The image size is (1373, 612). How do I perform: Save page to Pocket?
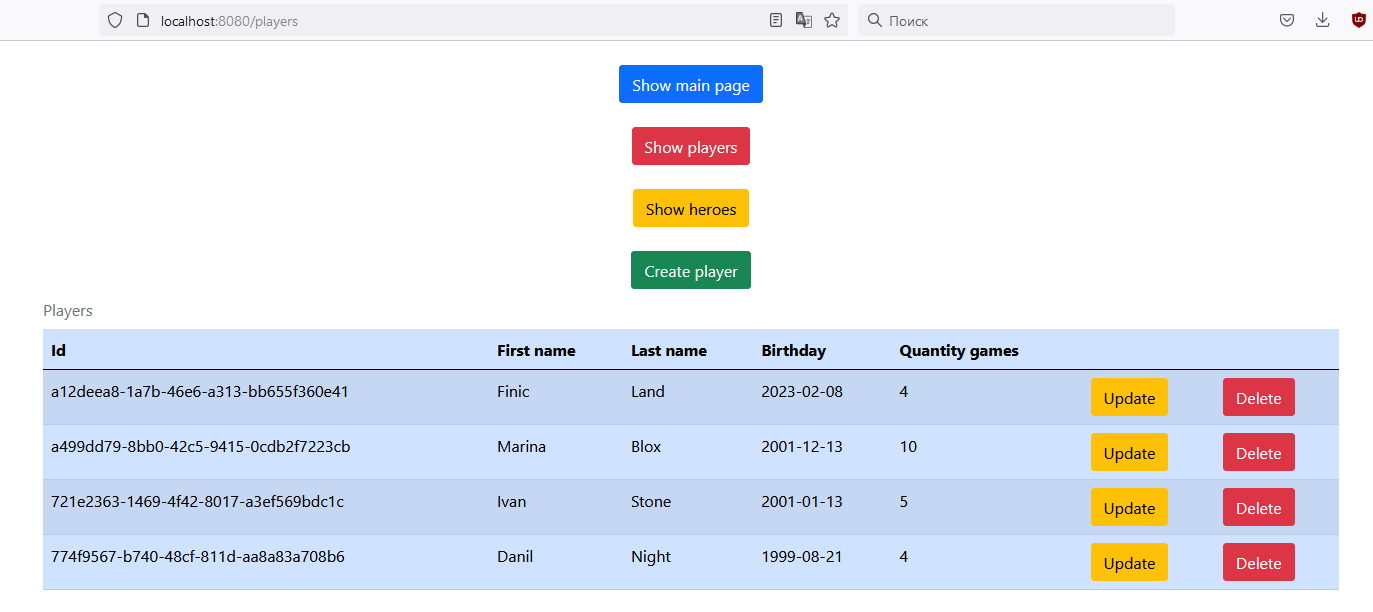pos(1287,19)
